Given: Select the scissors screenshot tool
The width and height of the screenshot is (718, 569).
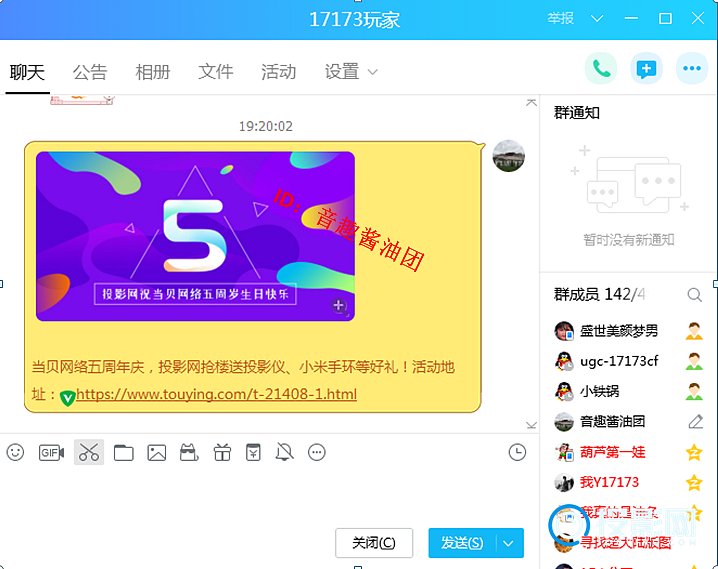Looking at the screenshot, I should tap(89, 453).
